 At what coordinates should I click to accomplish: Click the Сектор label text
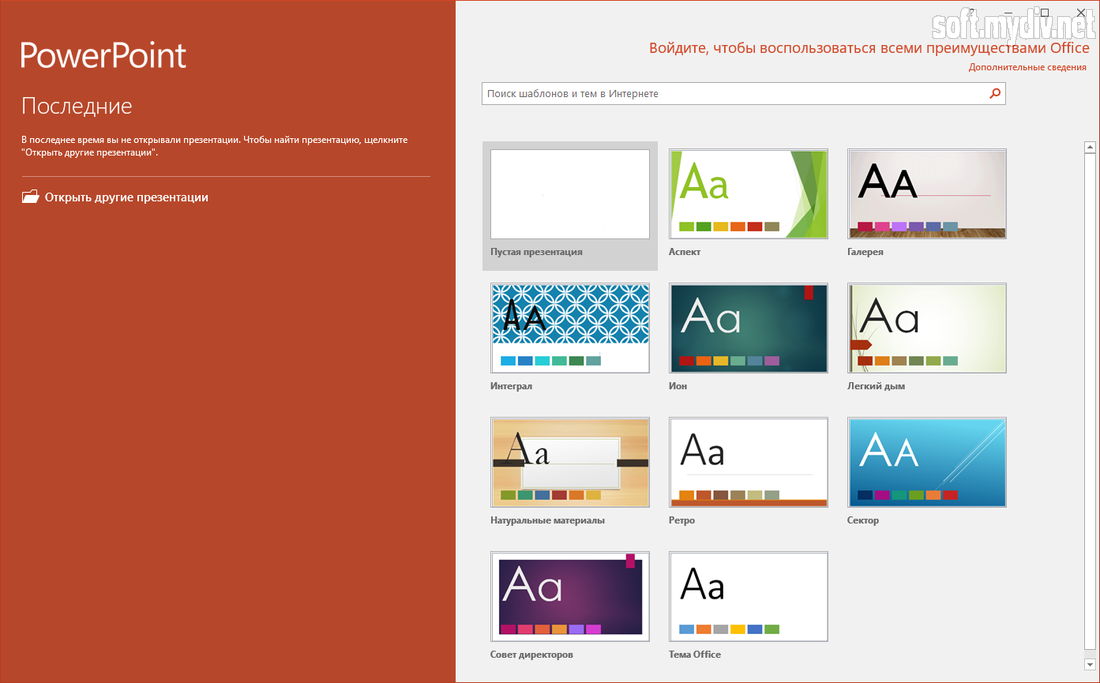pyautogui.click(x=863, y=520)
